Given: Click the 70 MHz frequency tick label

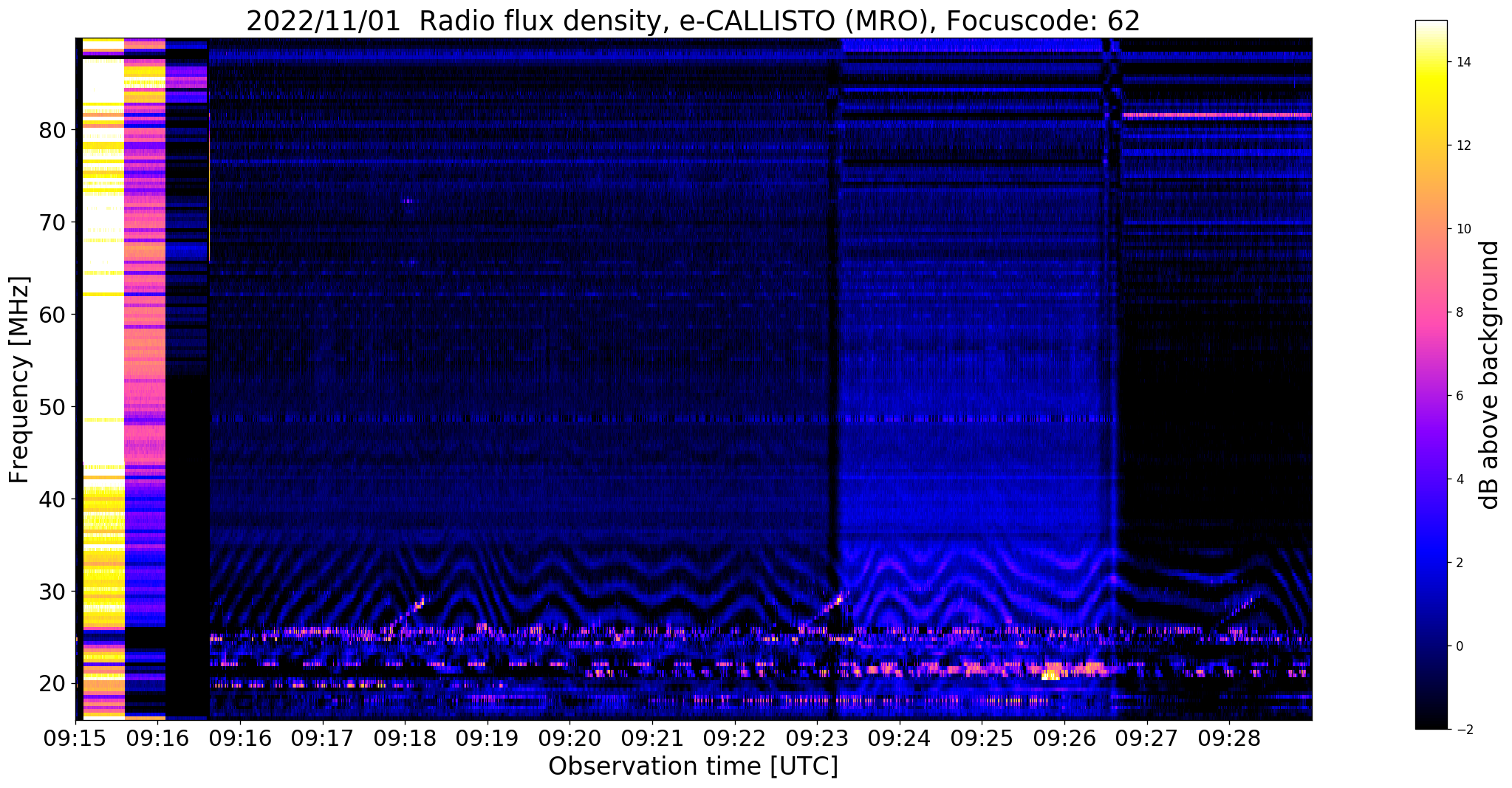Looking at the screenshot, I should [52, 222].
